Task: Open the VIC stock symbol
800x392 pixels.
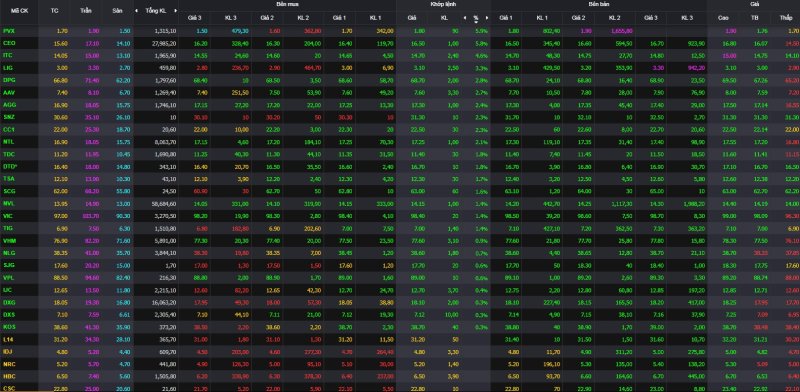Action: coord(8,216)
